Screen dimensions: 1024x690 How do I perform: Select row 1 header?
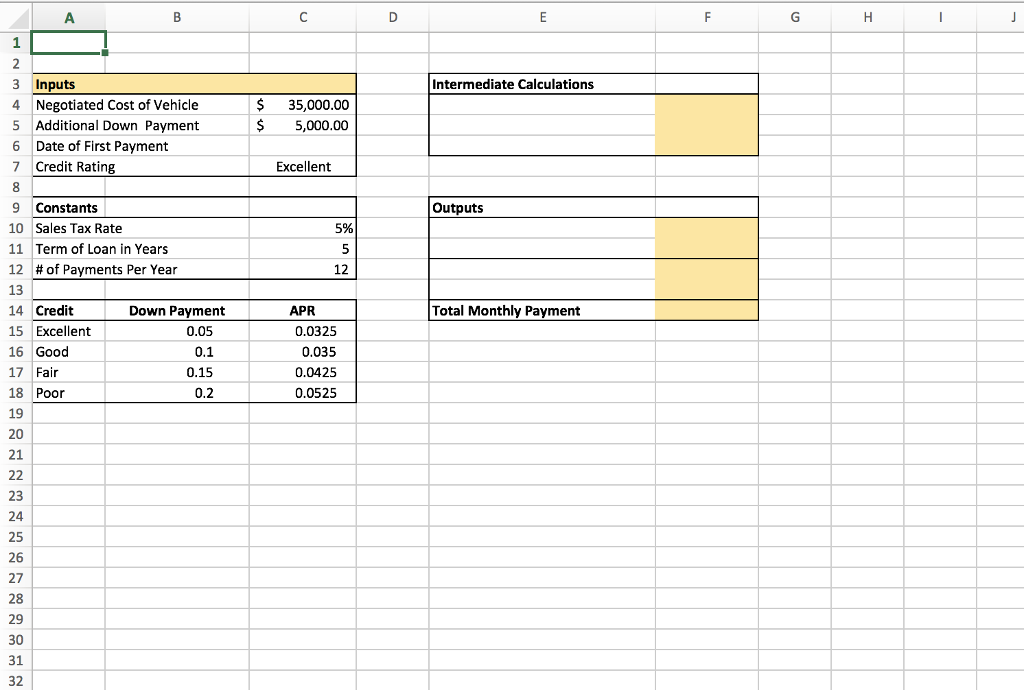[16, 43]
